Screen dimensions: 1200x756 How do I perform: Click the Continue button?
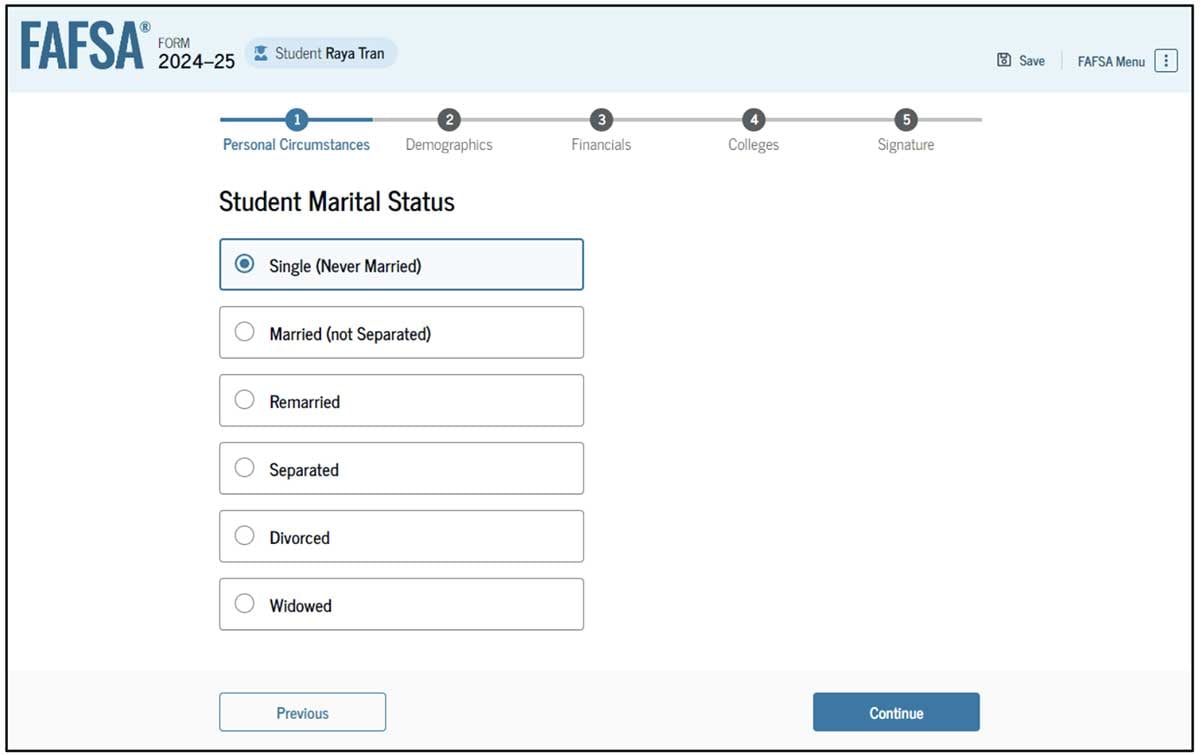point(896,712)
